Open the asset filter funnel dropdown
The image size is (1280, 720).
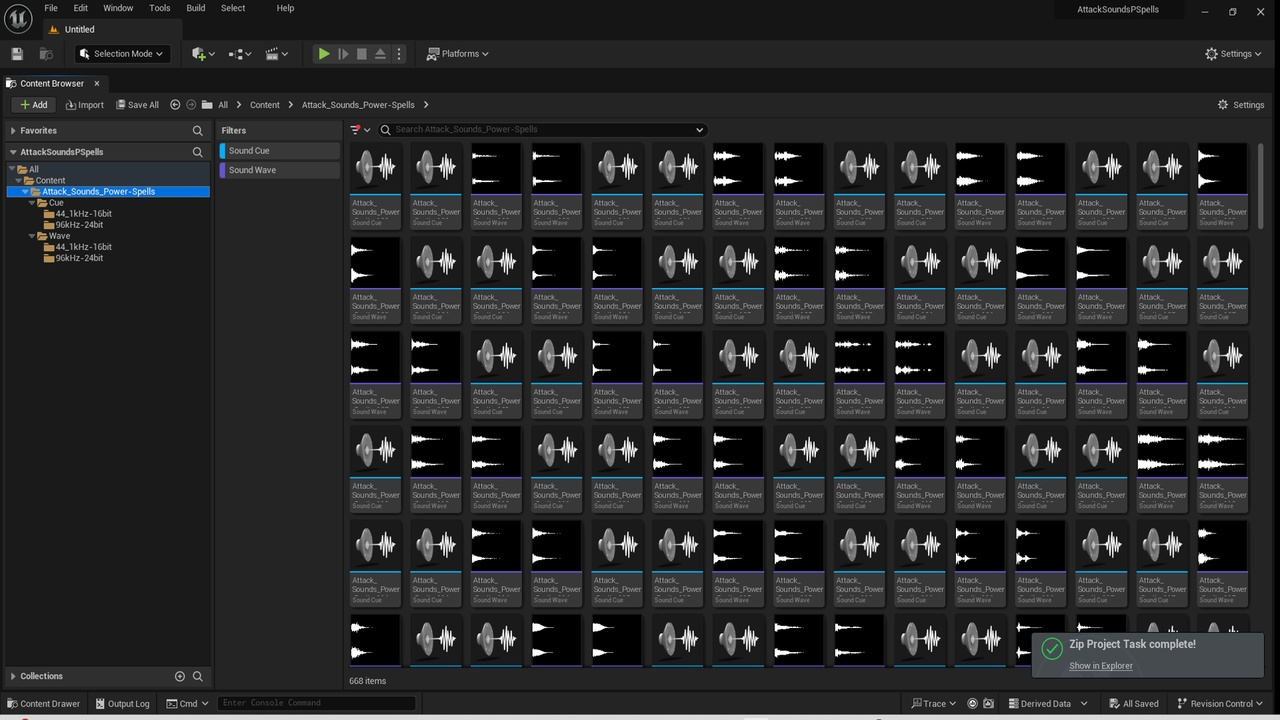point(360,130)
